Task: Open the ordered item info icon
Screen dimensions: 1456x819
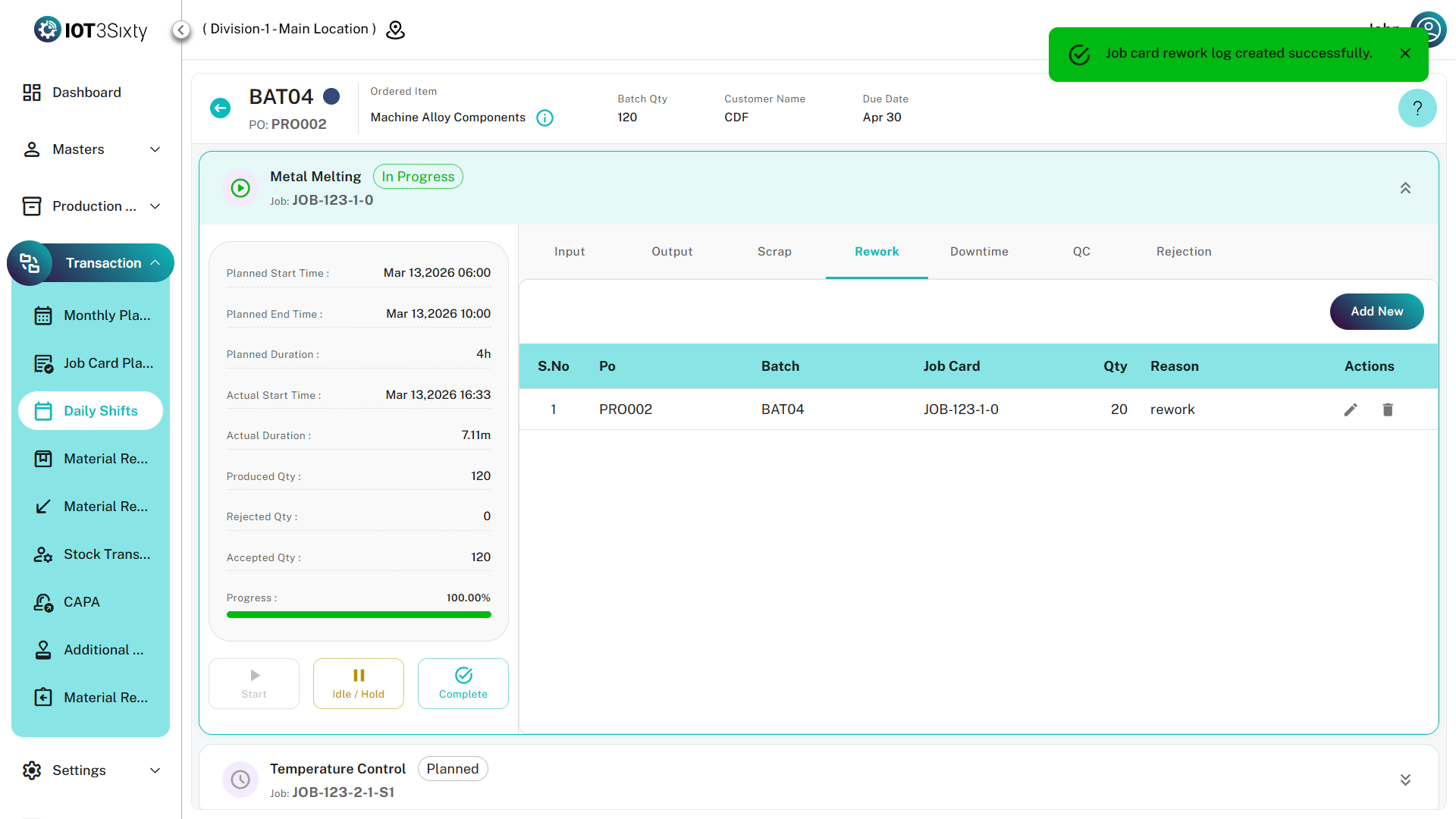Action: coord(544,118)
